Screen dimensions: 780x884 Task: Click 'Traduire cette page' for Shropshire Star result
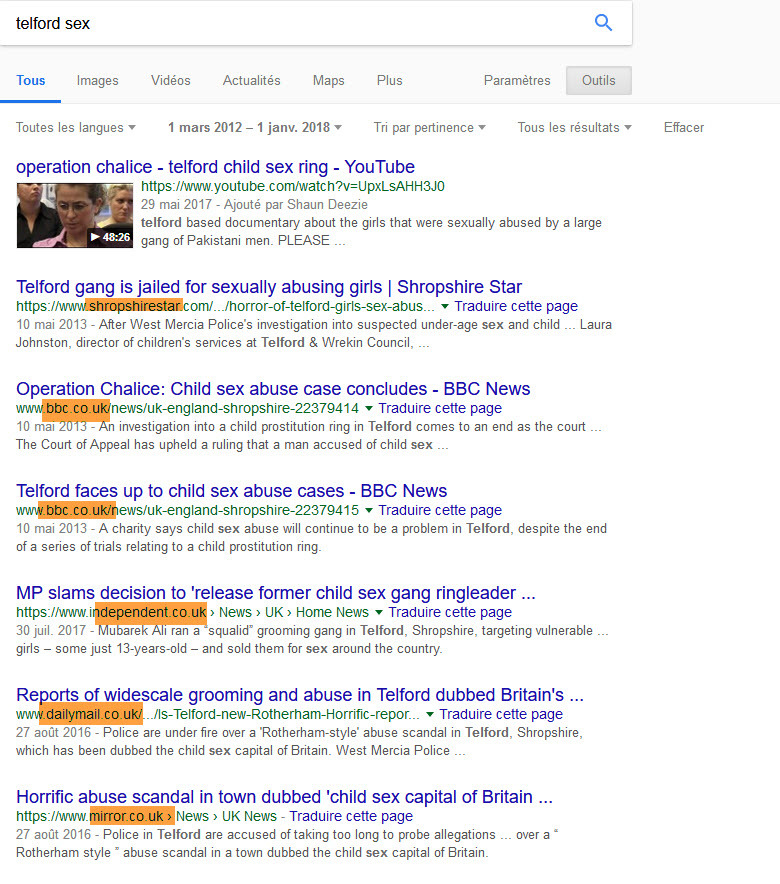pyautogui.click(x=516, y=306)
